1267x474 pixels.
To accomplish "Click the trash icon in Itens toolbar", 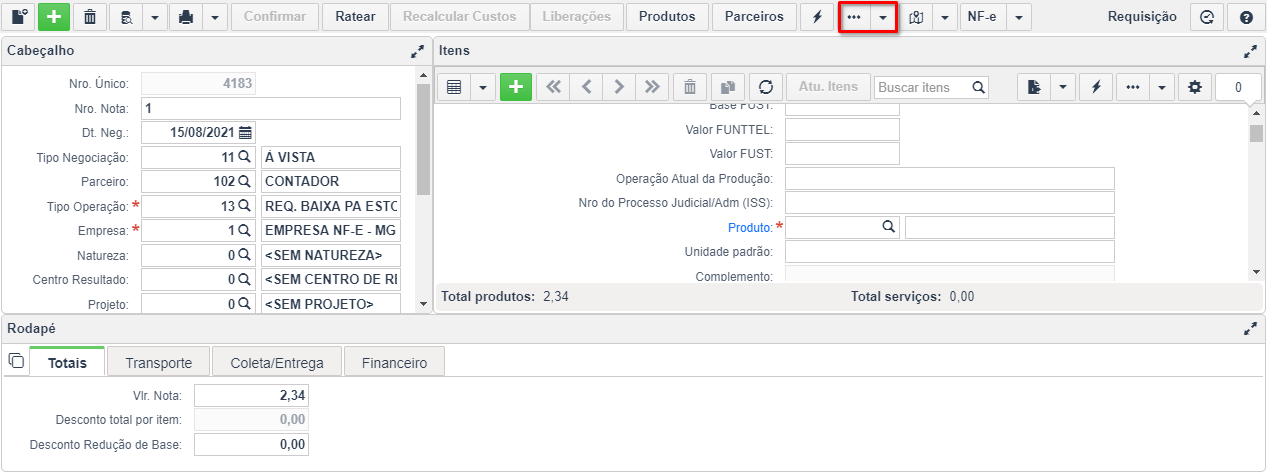I will [690, 87].
